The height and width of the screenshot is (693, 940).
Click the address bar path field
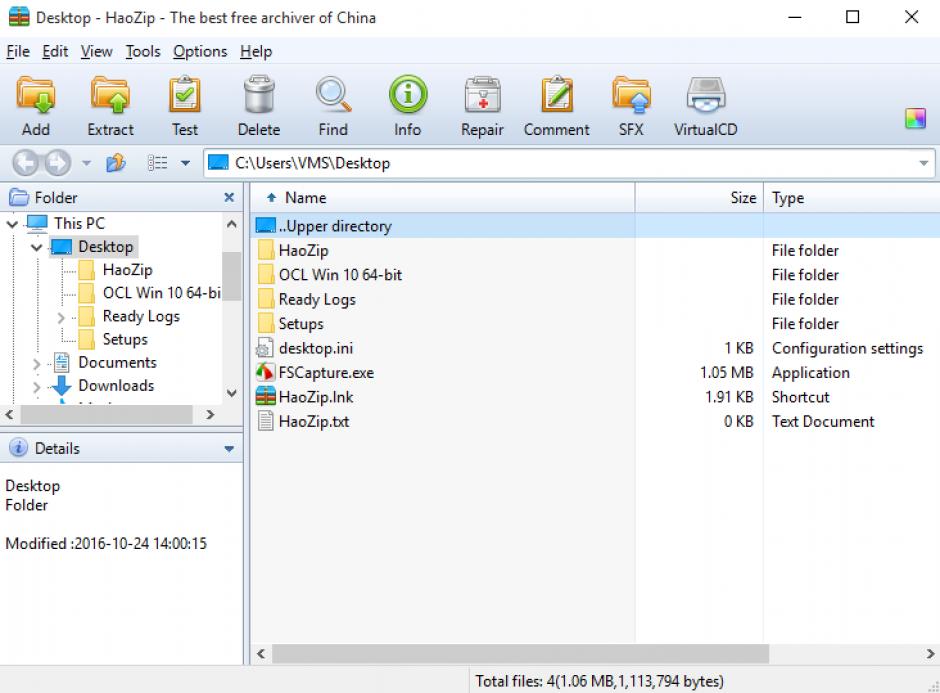point(569,163)
